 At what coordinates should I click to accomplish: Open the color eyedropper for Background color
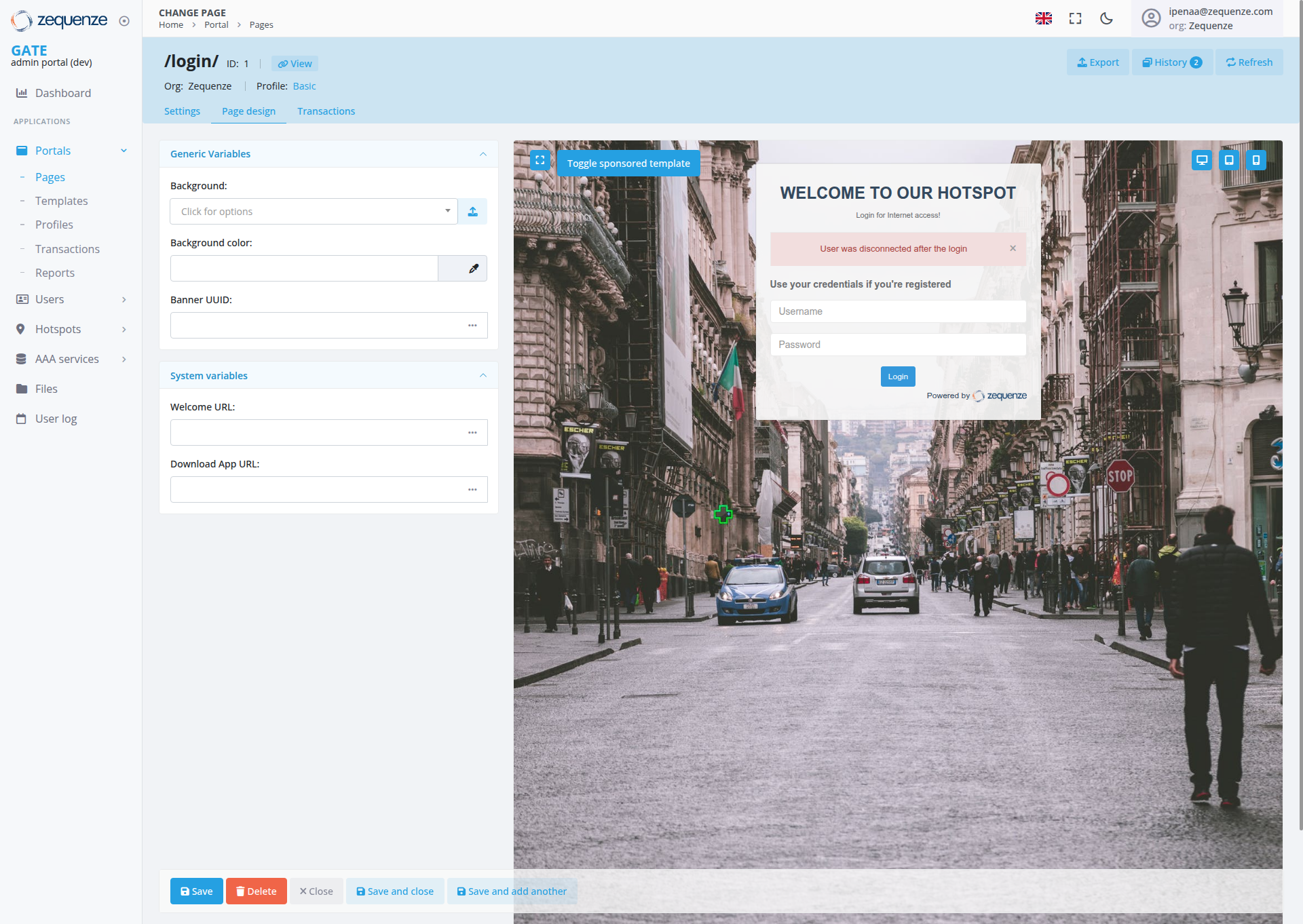click(474, 268)
